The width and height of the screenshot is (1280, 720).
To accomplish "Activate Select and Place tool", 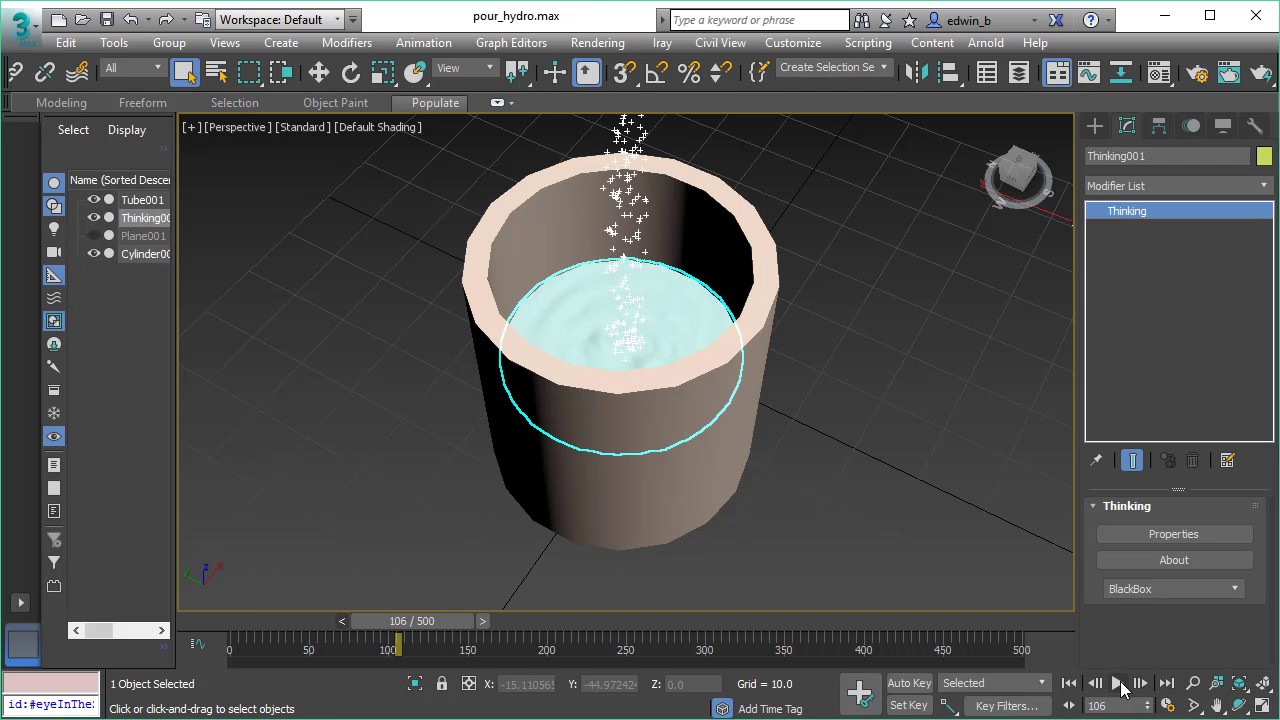I will click(415, 72).
